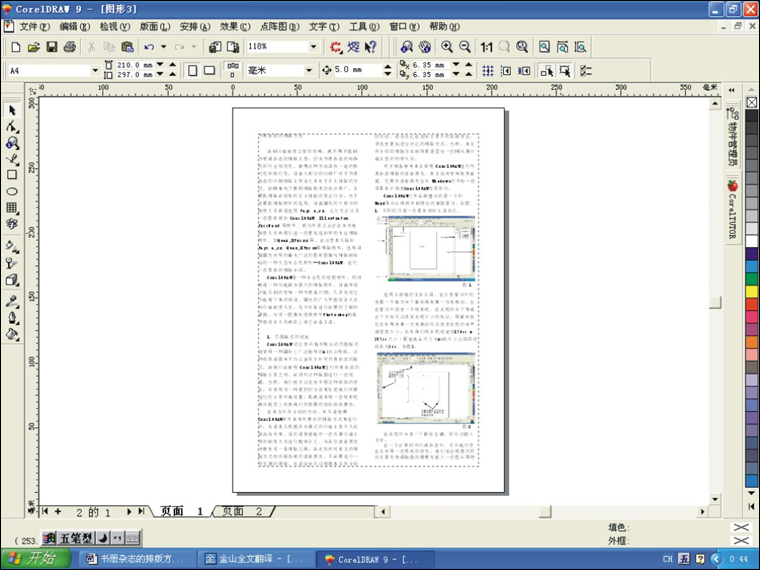Select the Interactive Fill tool

[x=12, y=247]
